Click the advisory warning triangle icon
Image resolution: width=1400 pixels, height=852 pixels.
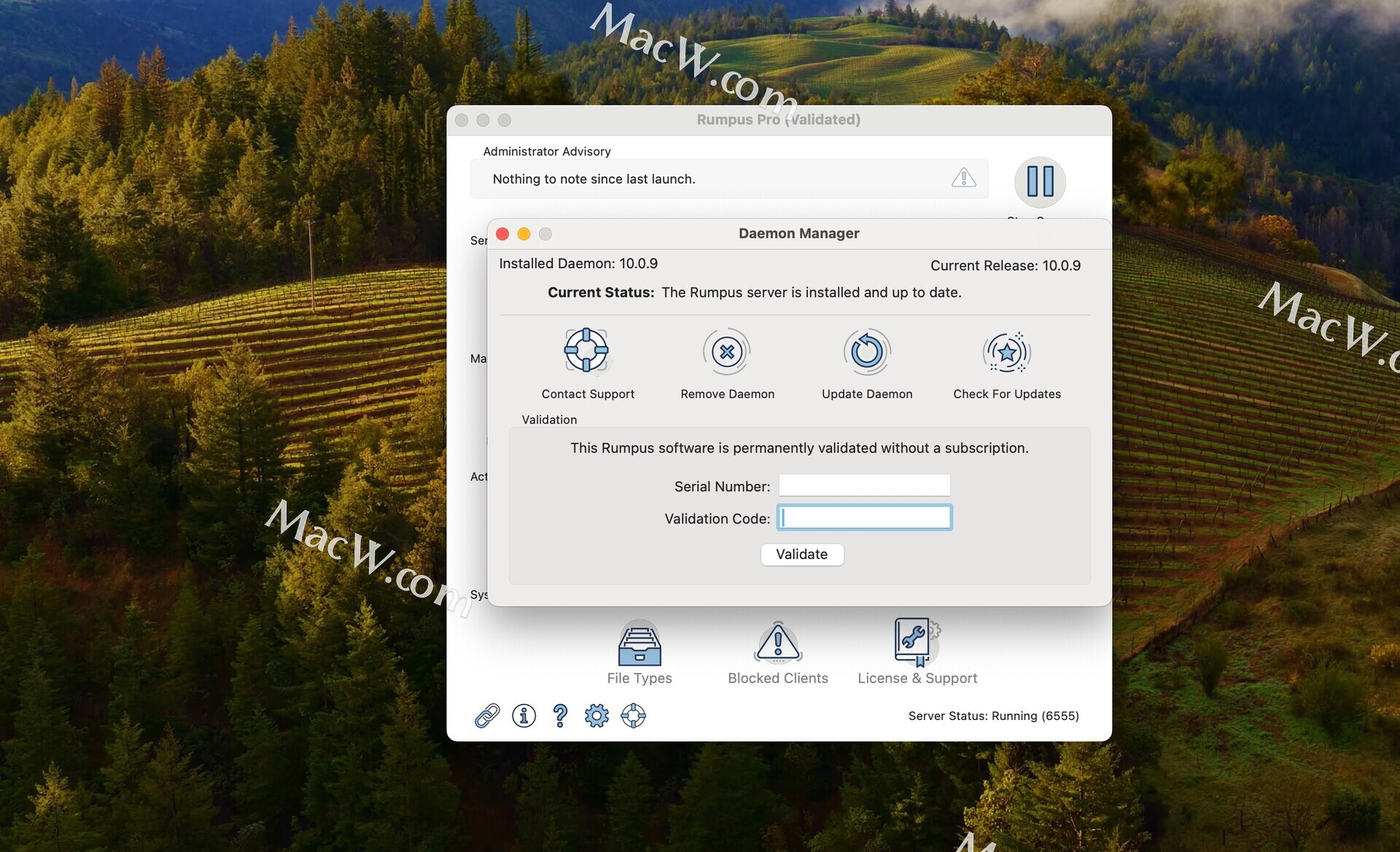tap(963, 177)
